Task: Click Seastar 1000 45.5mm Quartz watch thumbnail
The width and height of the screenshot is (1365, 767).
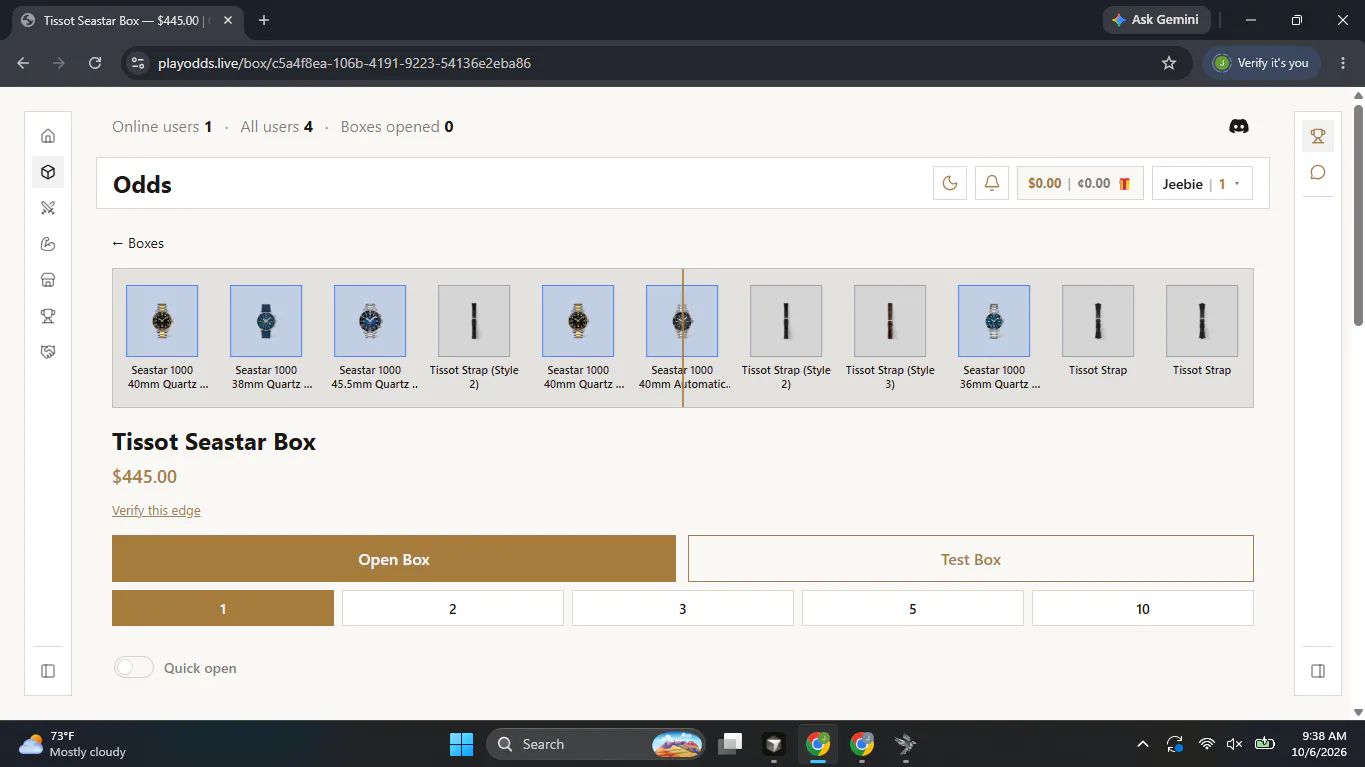Action: pyautogui.click(x=370, y=321)
